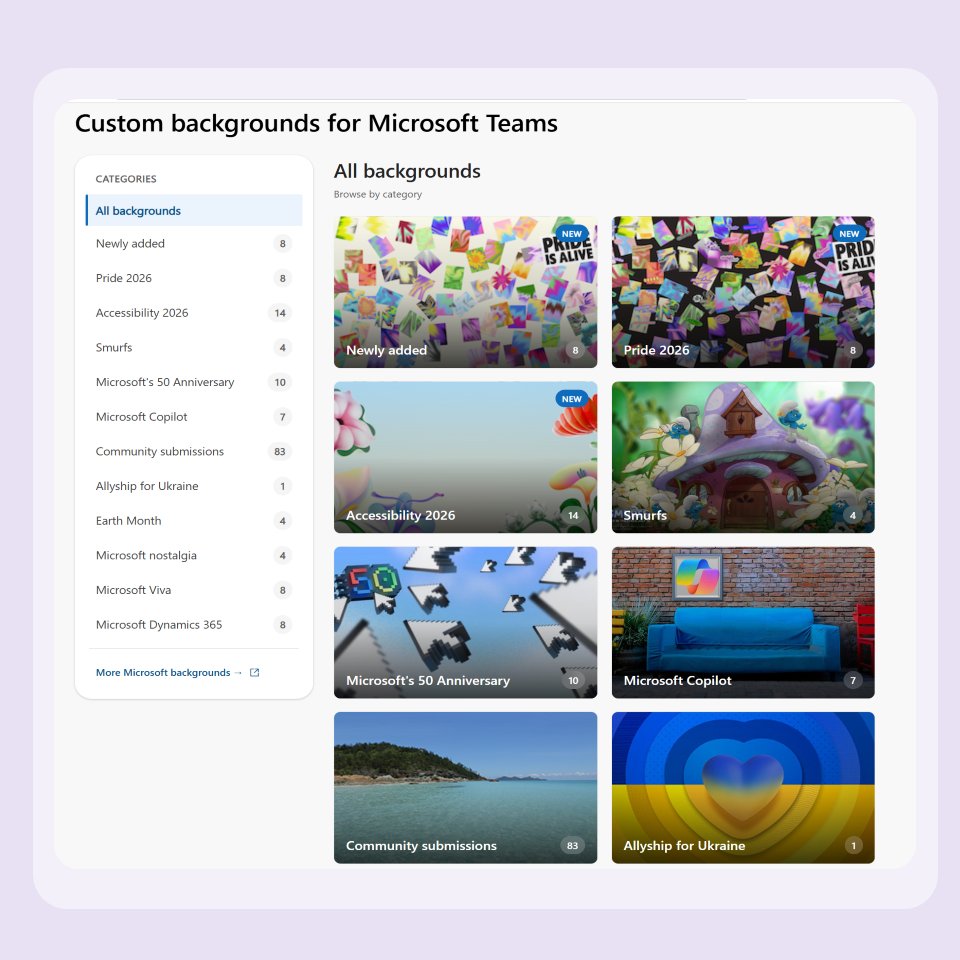960x960 pixels.
Task: Open Microsoft nostalgia category in sidebar
Action: (x=194, y=555)
